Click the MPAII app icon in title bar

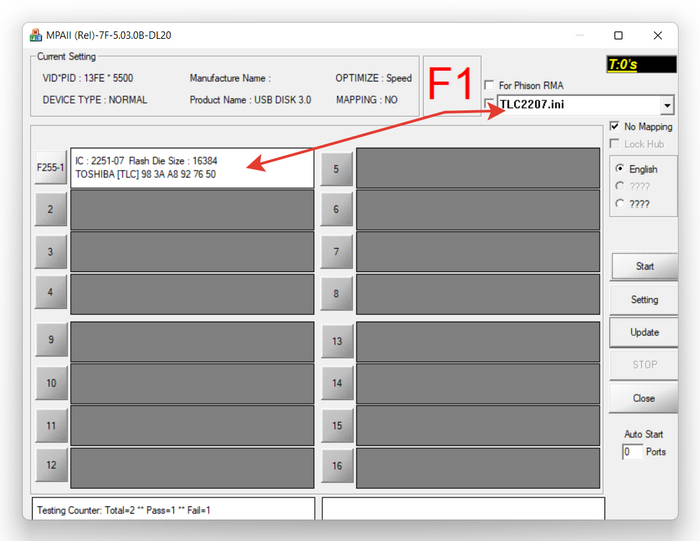36,35
